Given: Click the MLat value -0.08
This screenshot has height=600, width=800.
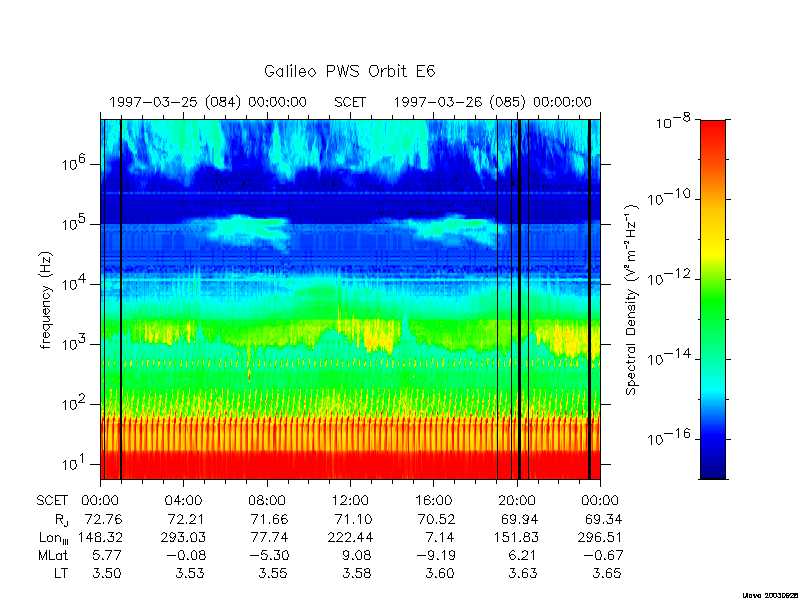Looking at the screenshot, I should tap(186, 555).
